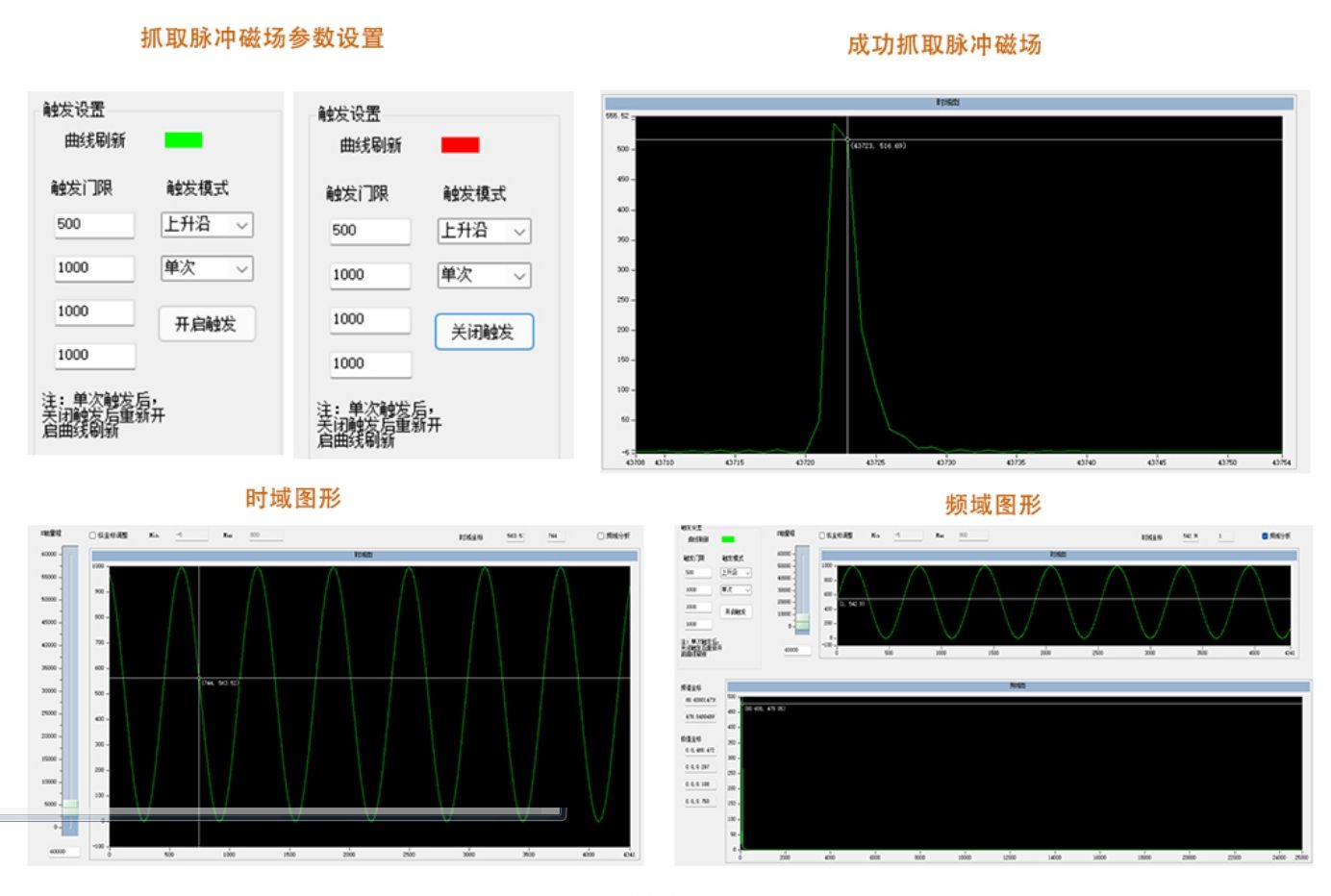Toggle 纵坐标调整 checkbox in frequency-domain panel
Viewport: 1331px width, 896px height.
coord(822,535)
